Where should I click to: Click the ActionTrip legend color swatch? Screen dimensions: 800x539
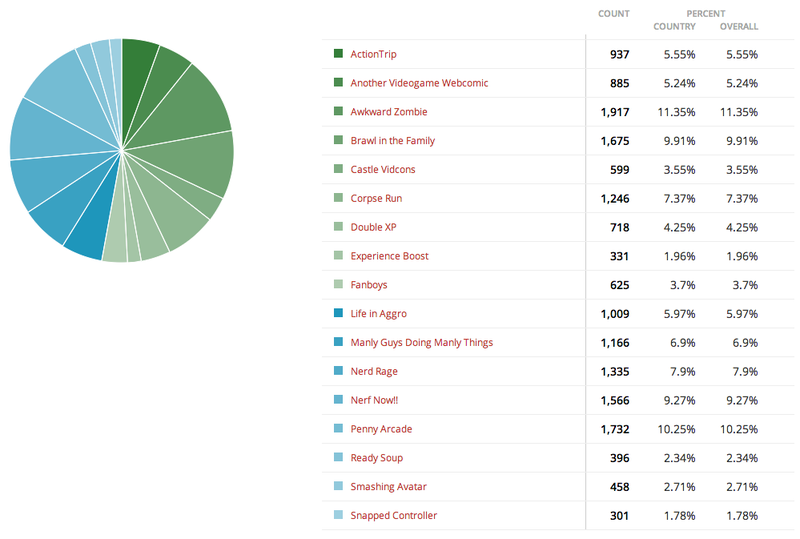click(338, 53)
